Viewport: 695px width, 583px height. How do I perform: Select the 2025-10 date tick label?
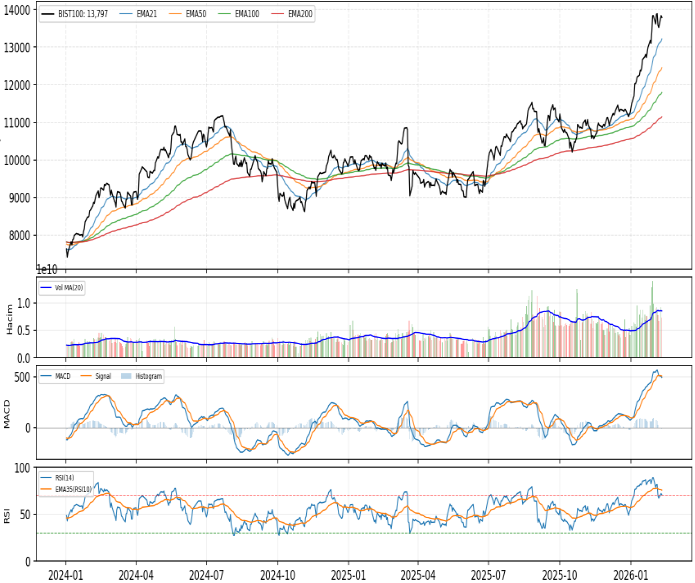[x=560, y=576]
